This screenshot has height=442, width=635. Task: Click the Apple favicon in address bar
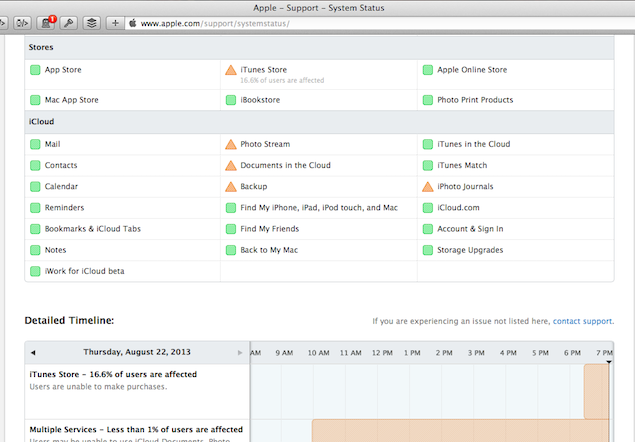(132, 23)
